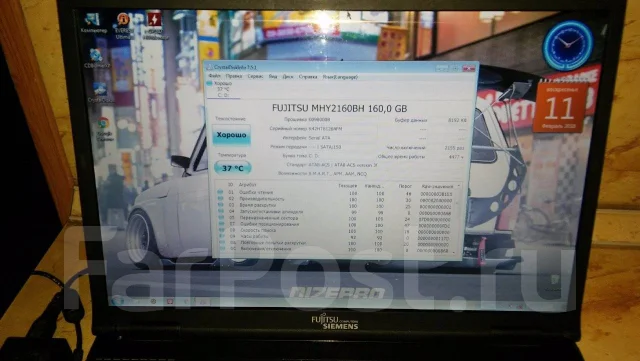Open the Google Chrome desktop shortcut
The height and width of the screenshot is (361, 640).
[104, 129]
